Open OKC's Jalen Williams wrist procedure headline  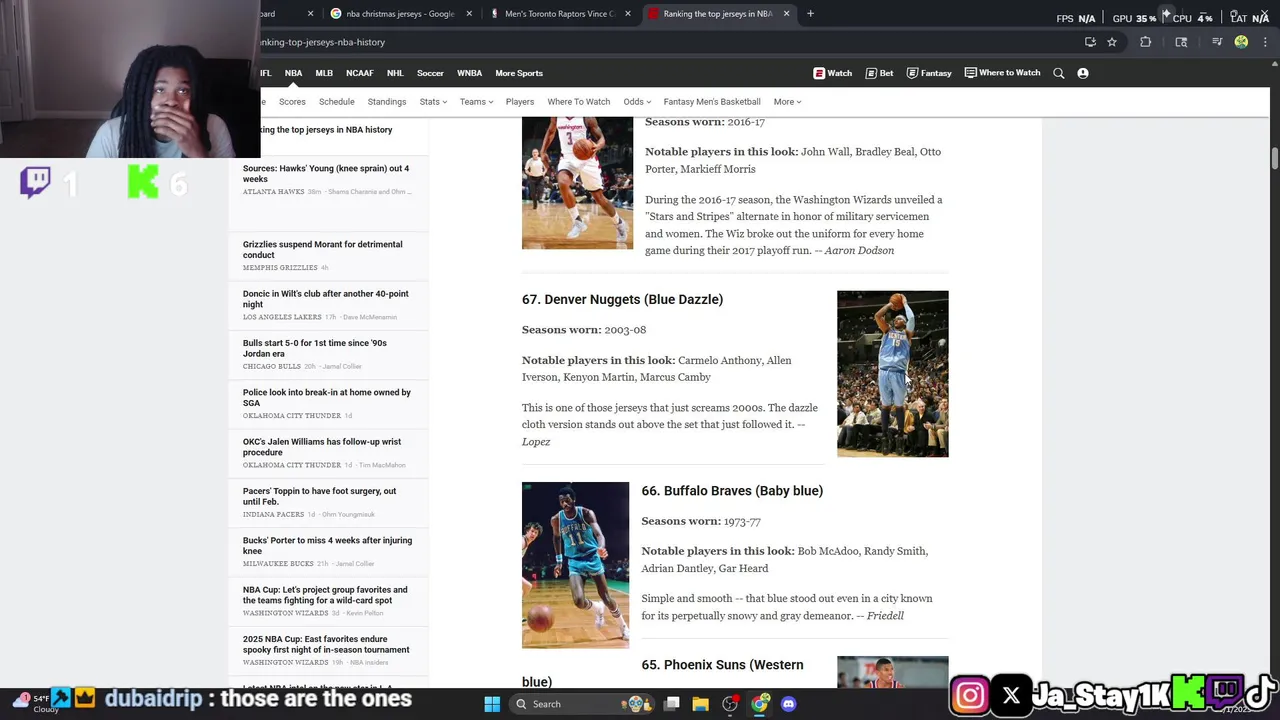tap(321, 447)
